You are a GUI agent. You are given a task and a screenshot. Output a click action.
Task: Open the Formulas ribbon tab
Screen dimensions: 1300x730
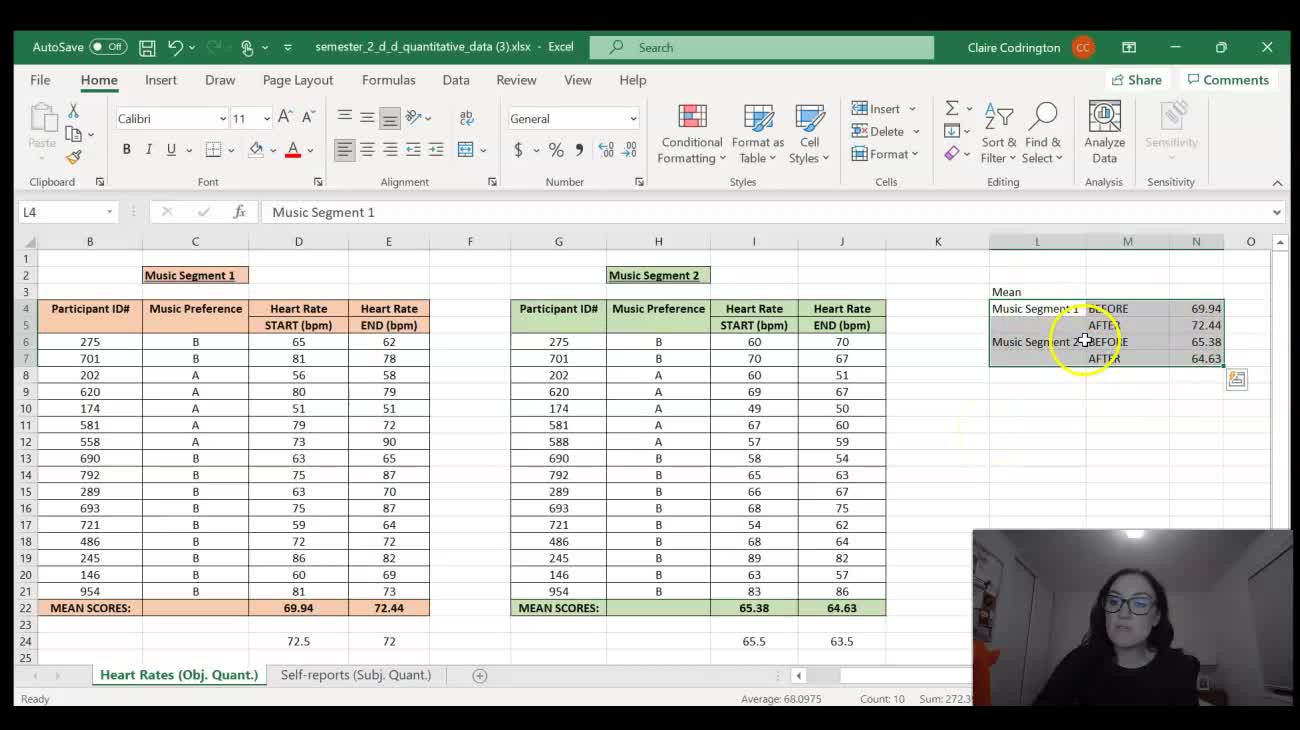388,80
